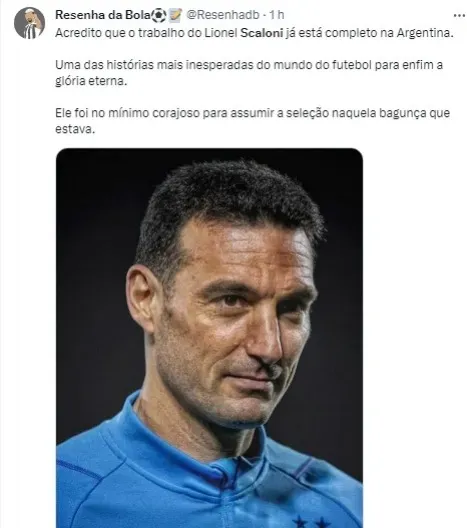Click the bold "Scaloni" keyword

tap(262, 33)
